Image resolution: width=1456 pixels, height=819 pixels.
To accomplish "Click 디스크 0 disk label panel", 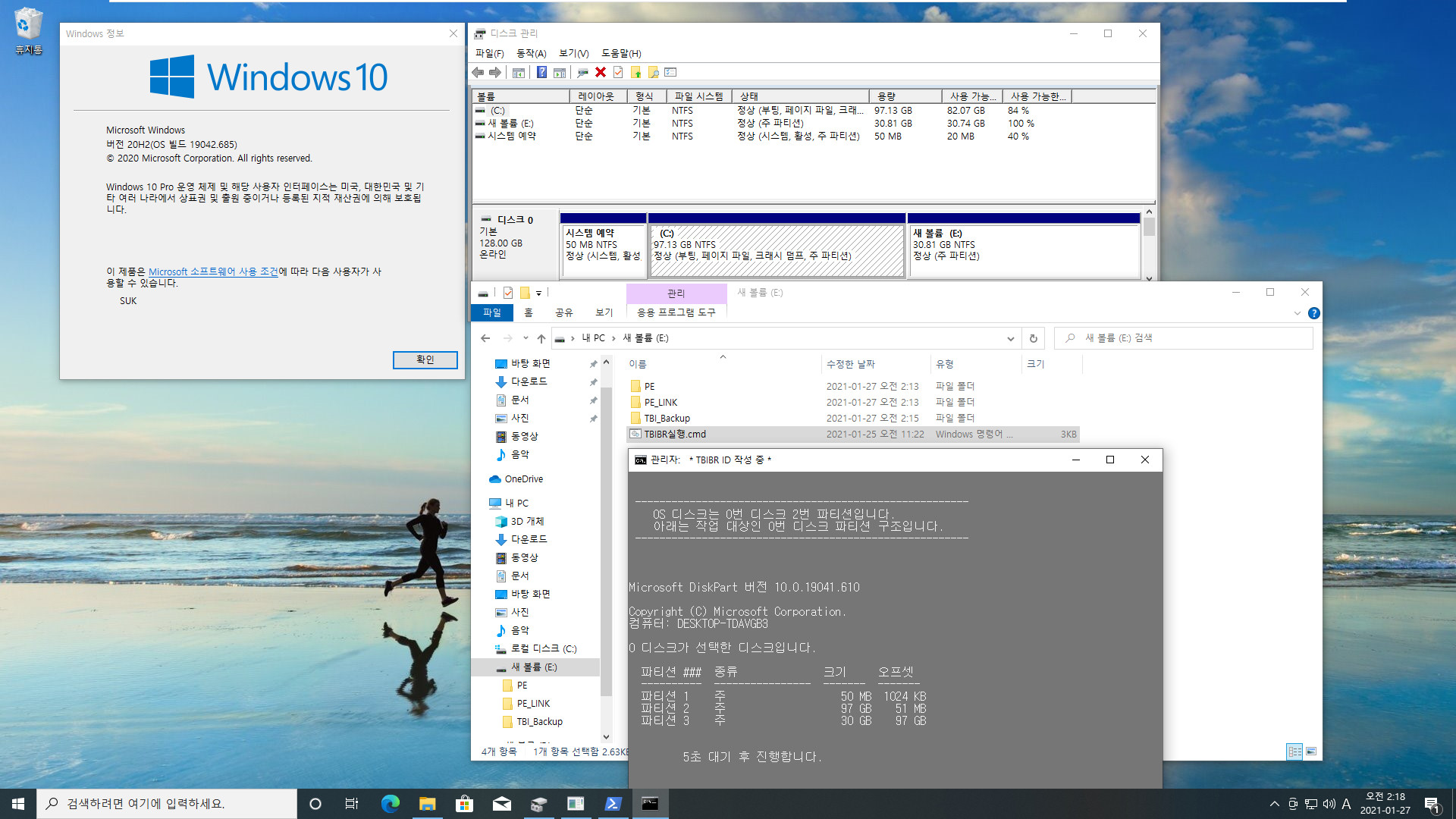I will pos(515,246).
